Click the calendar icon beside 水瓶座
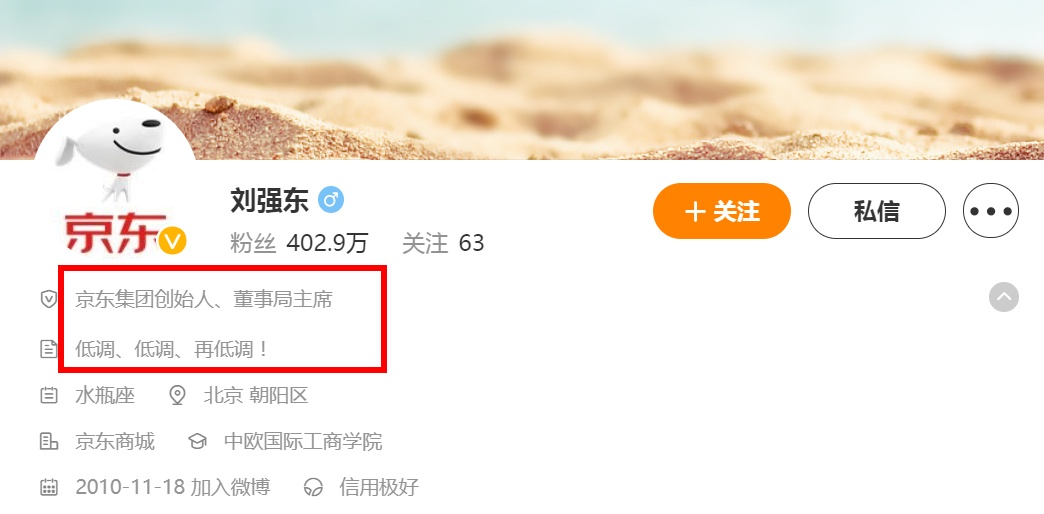The width and height of the screenshot is (1044, 514). 49,395
